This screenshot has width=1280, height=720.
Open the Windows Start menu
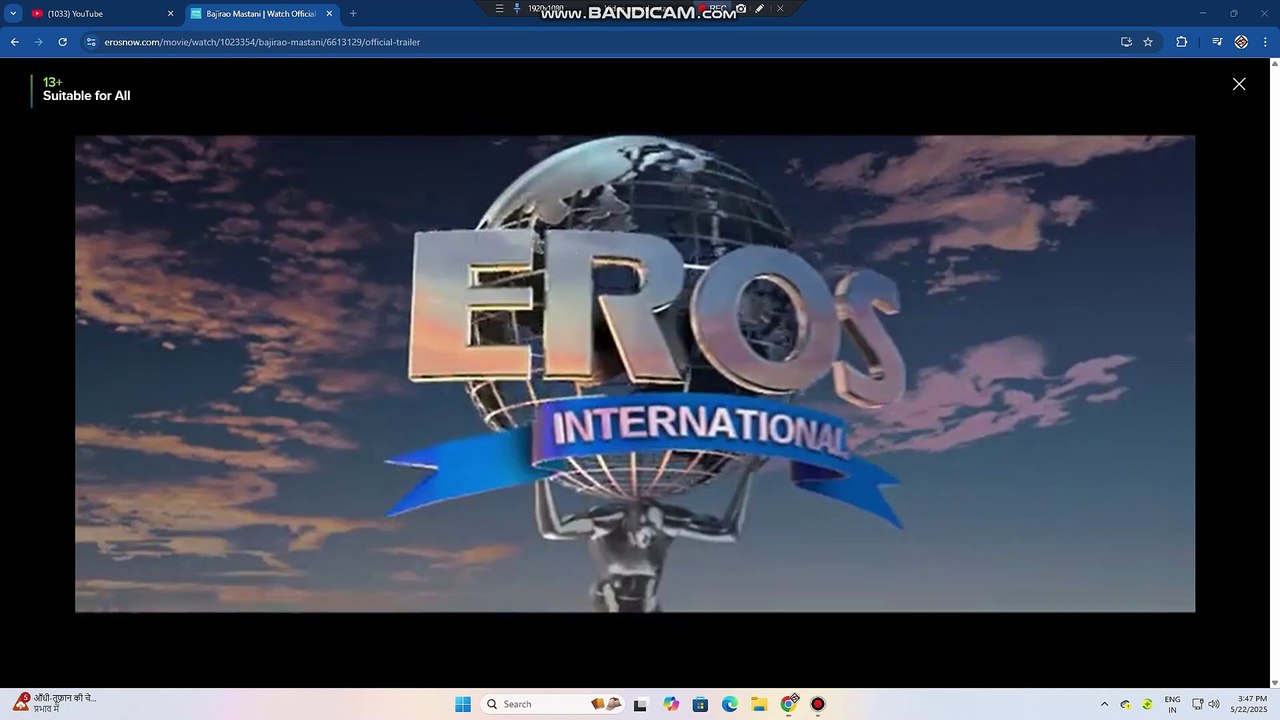463,704
